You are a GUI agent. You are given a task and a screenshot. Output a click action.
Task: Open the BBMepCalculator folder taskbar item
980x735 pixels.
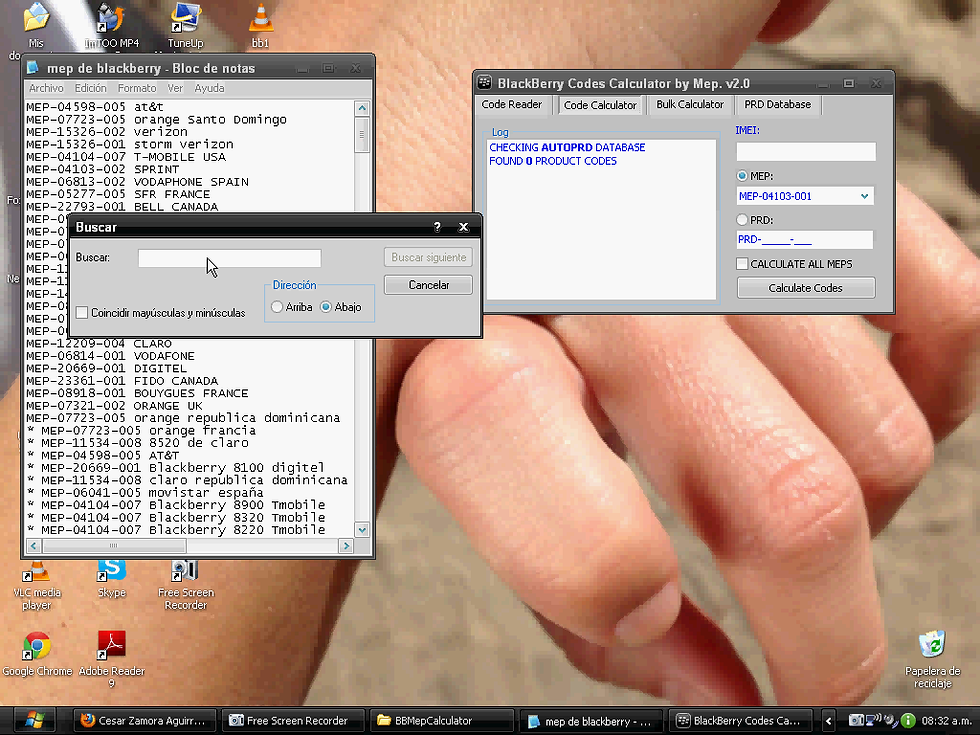point(441,721)
